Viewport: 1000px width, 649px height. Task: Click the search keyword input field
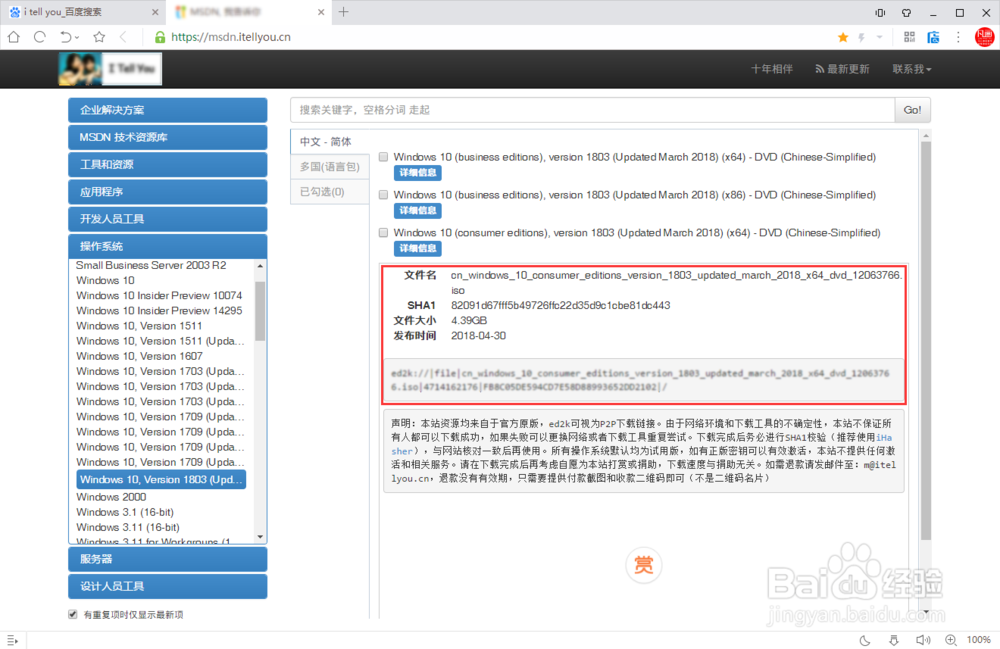click(x=592, y=110)
